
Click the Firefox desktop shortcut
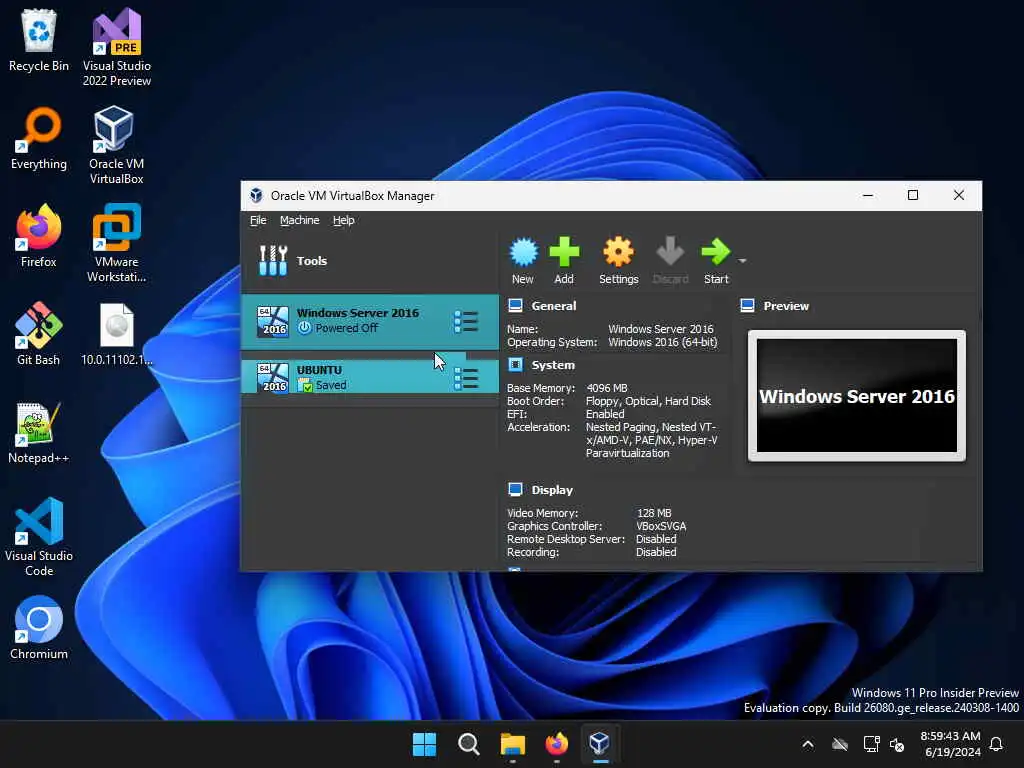(39, 236)
